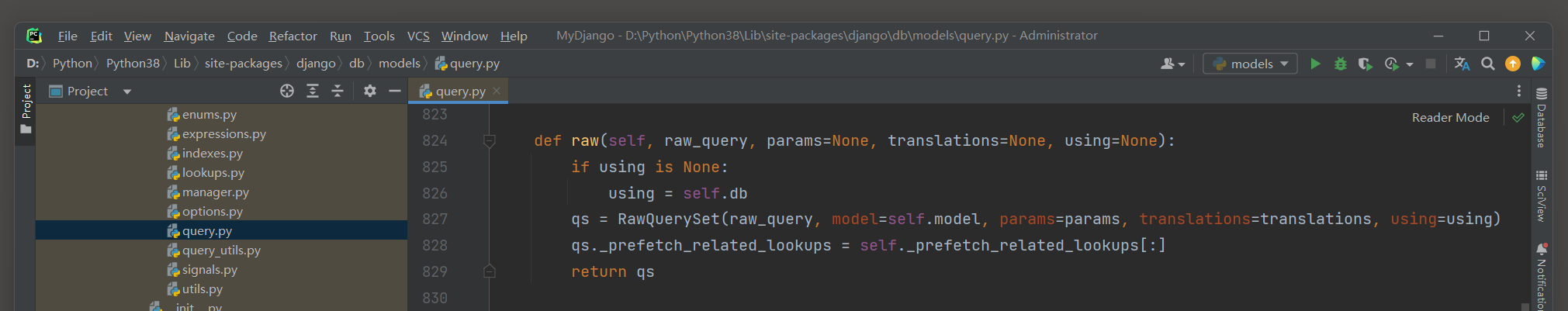Click django in the breadcrumb
Viewport: 1568px width, 311px height.
(316, 64)
